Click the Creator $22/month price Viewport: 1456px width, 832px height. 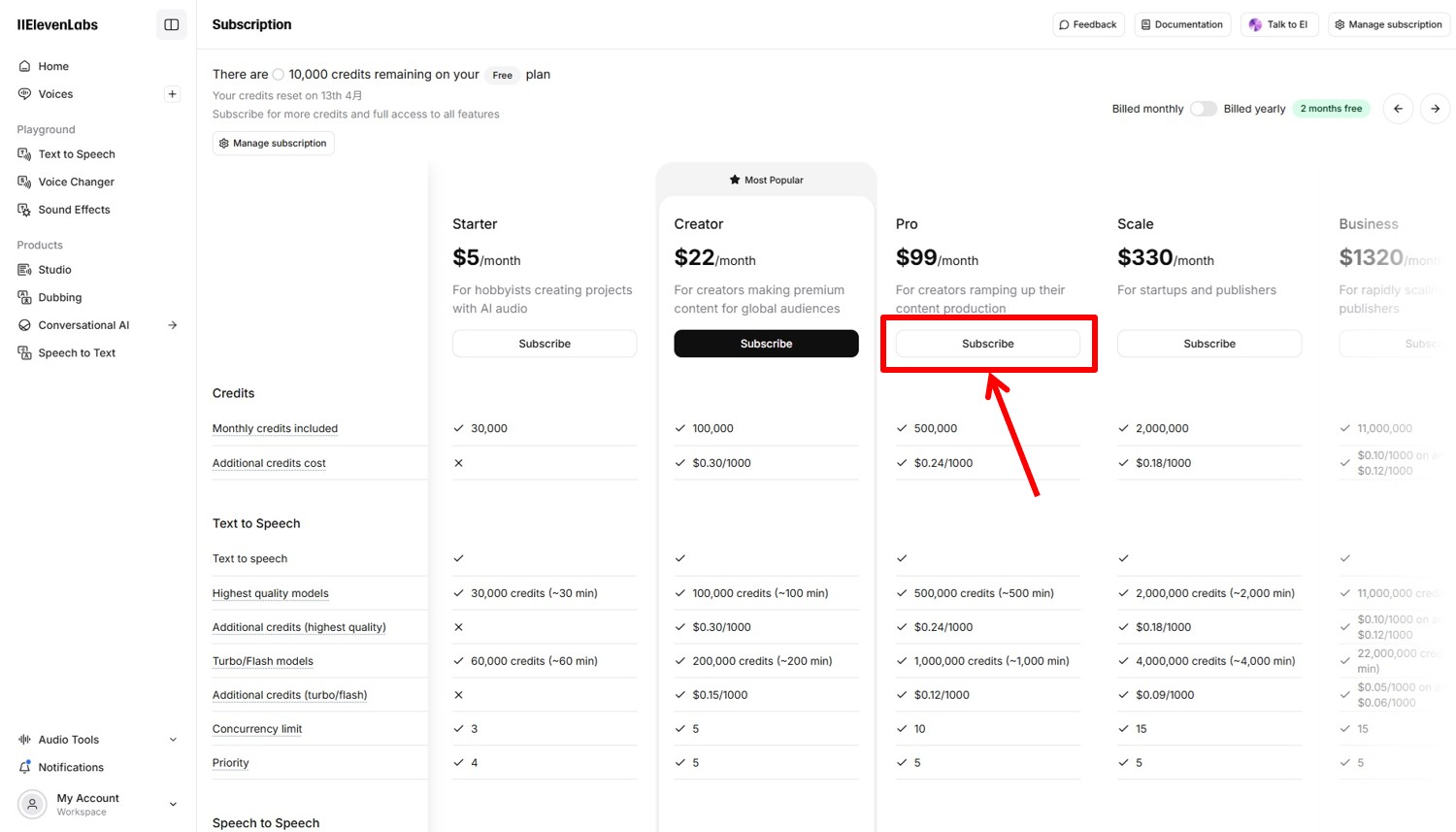[714, 258]
